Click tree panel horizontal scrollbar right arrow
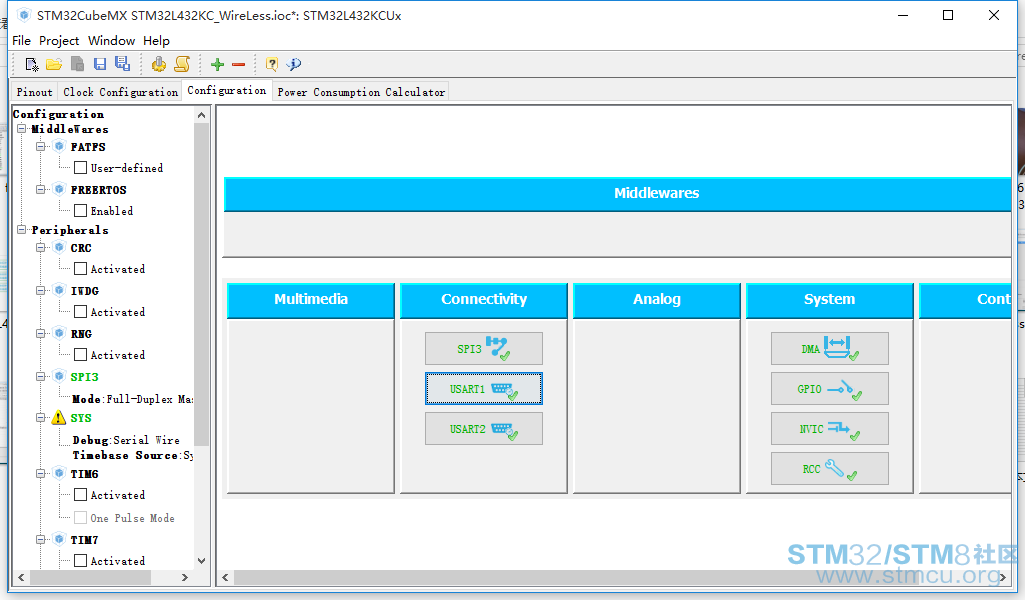Image resolution: width=1025 pixels, height=600 pixels. (x=185, y=577)
